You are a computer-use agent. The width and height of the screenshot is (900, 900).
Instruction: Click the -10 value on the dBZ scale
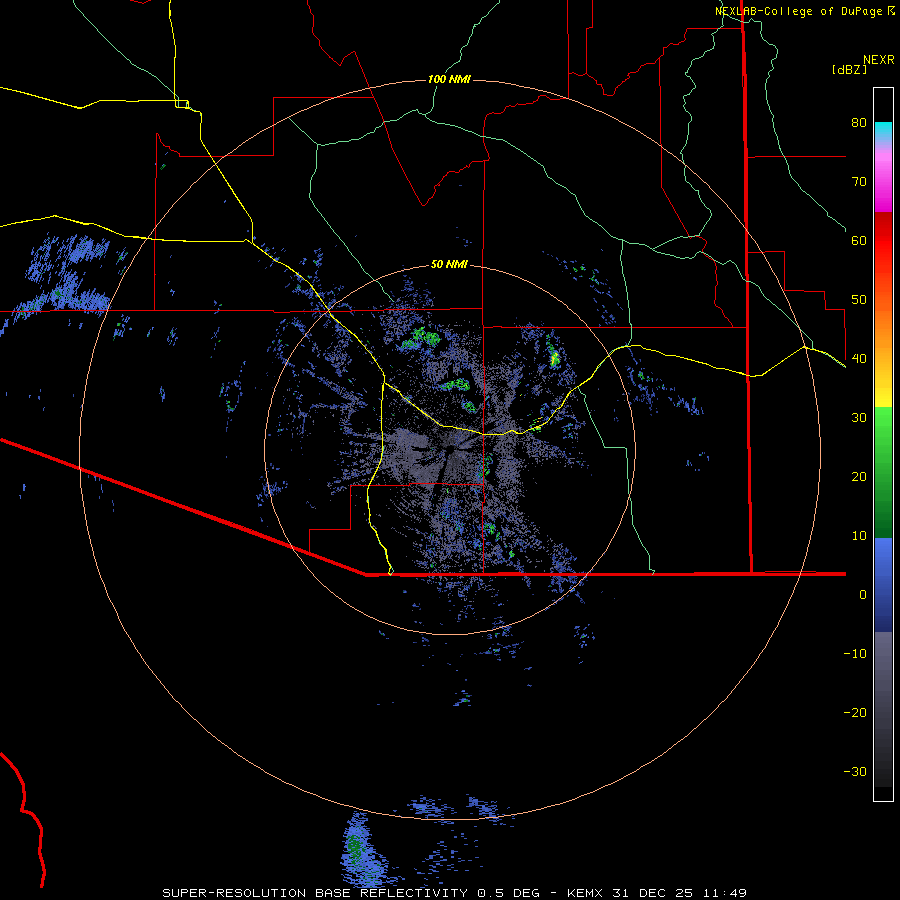855,653
